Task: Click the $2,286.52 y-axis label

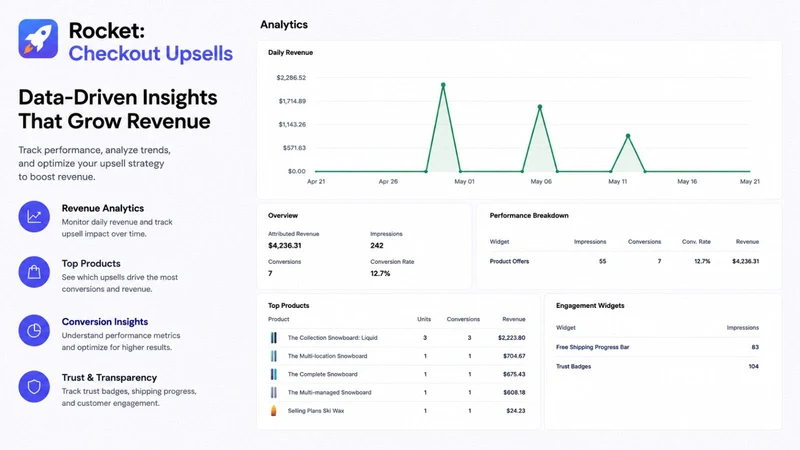Action: point(291,78)
